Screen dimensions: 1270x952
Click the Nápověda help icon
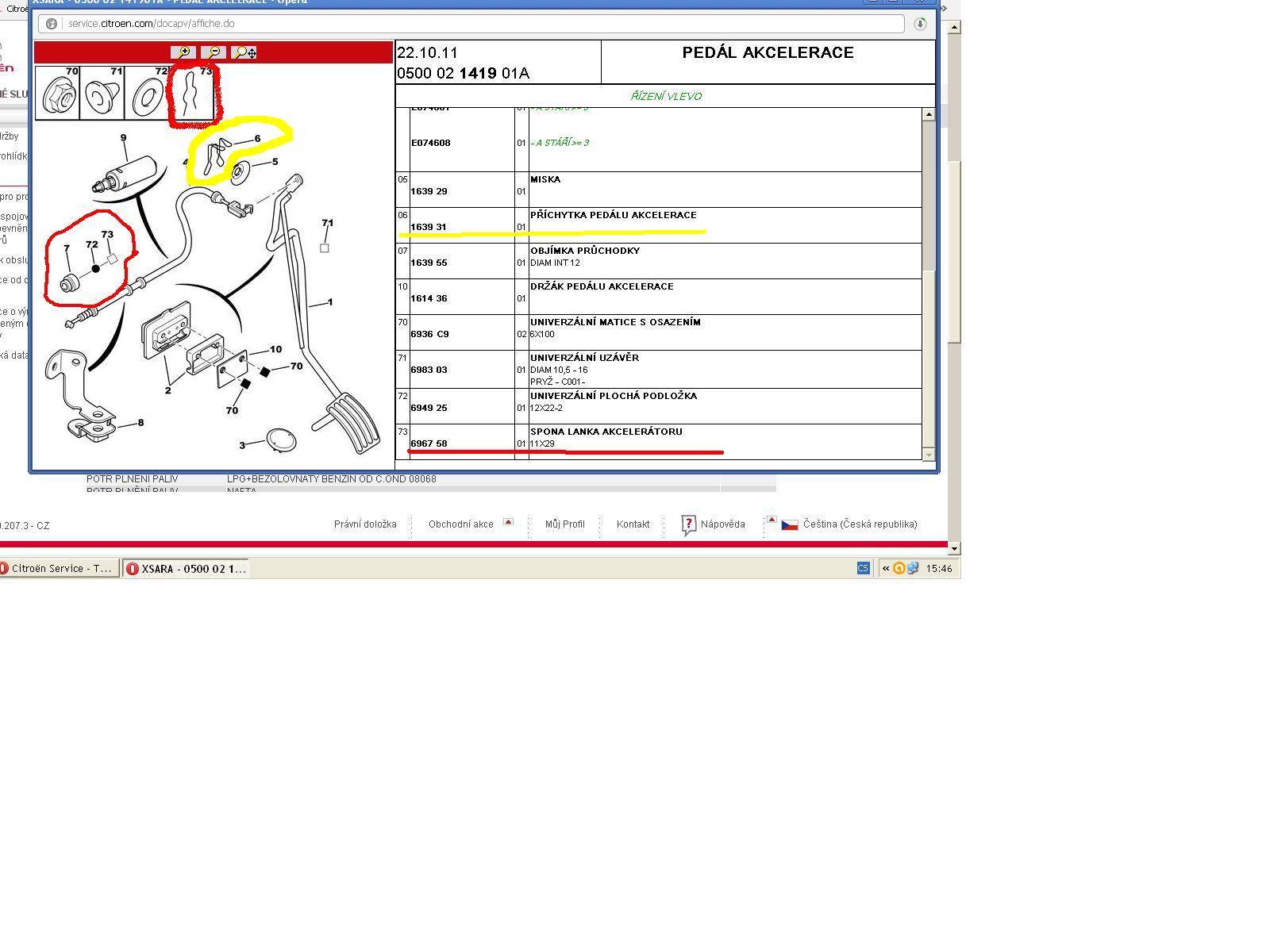pos(688,525)
